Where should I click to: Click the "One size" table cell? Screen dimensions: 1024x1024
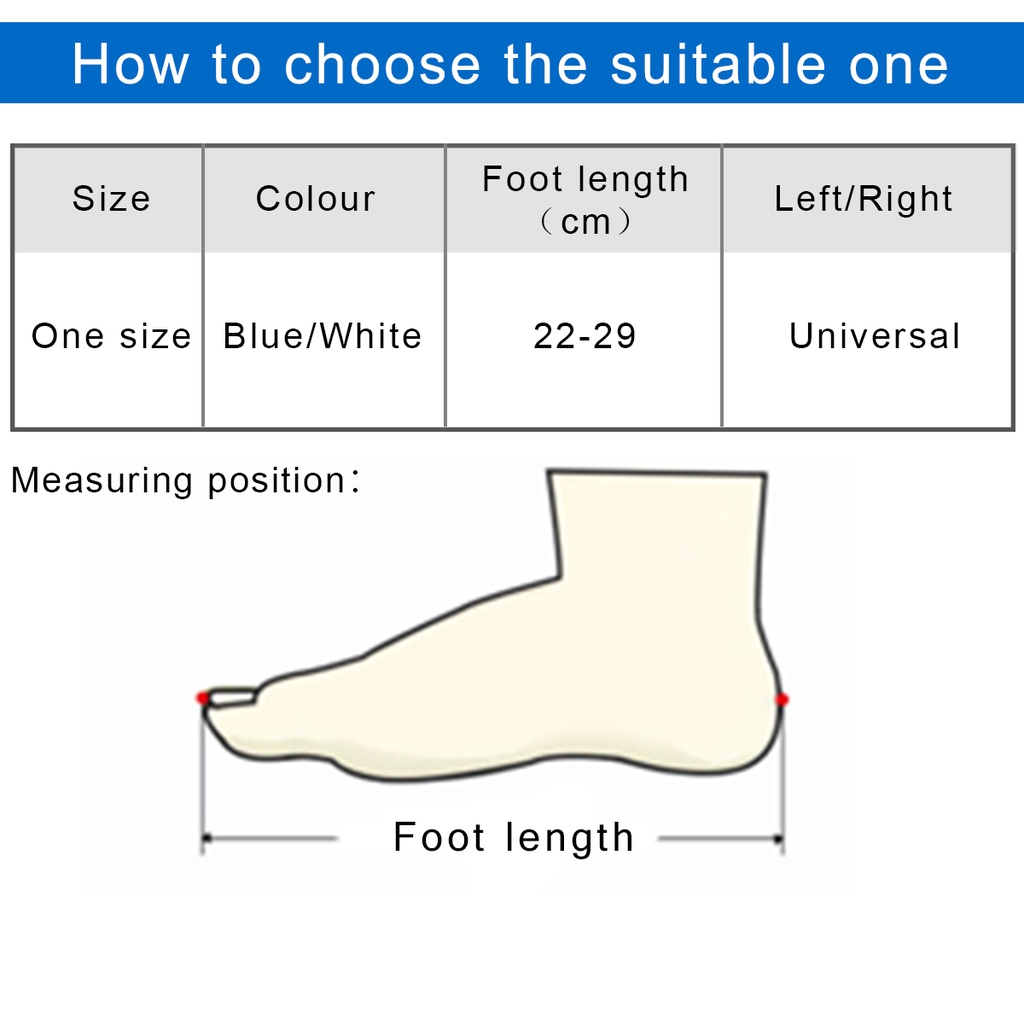[111, 336]
